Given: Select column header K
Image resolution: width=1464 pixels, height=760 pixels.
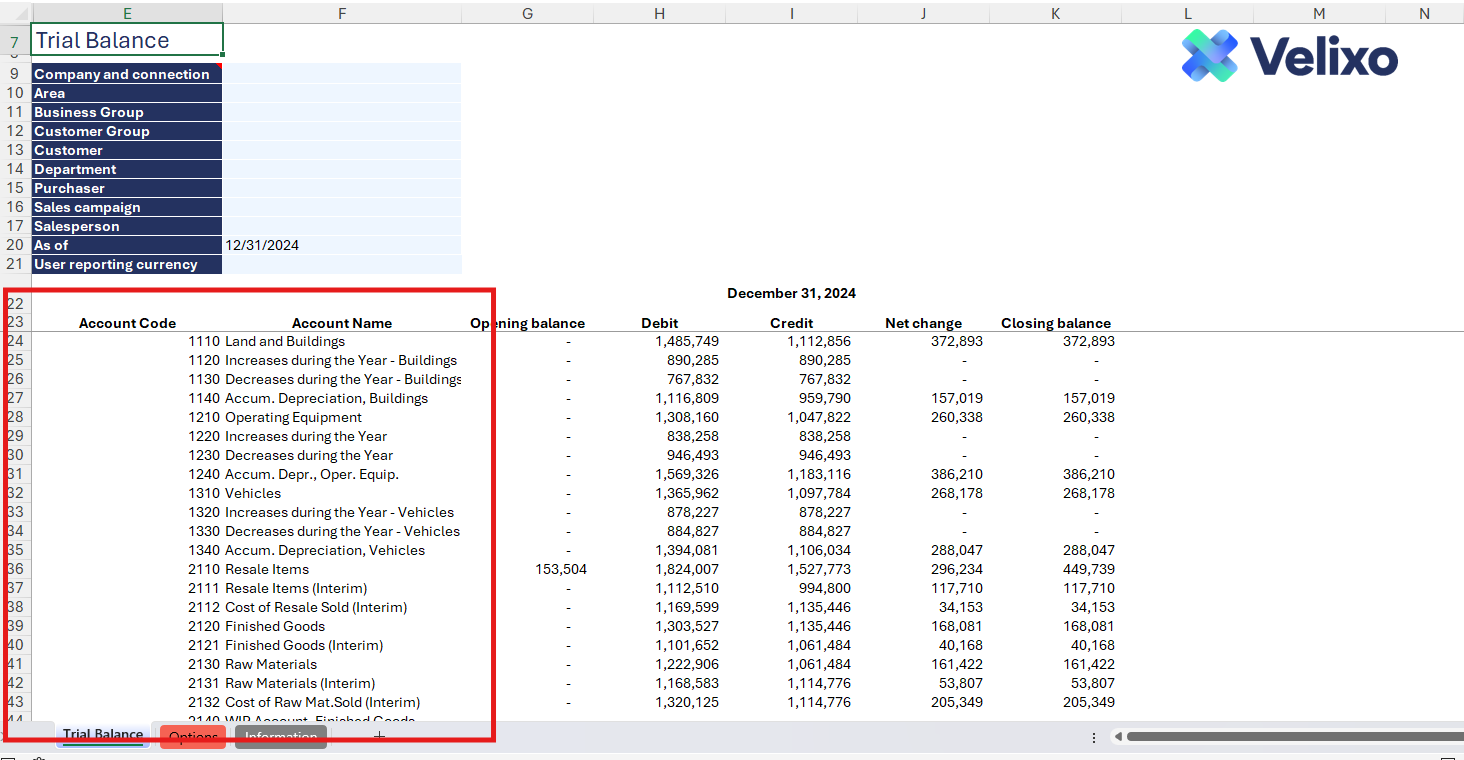Looking at the screenshot, I should click(1055, 13).
